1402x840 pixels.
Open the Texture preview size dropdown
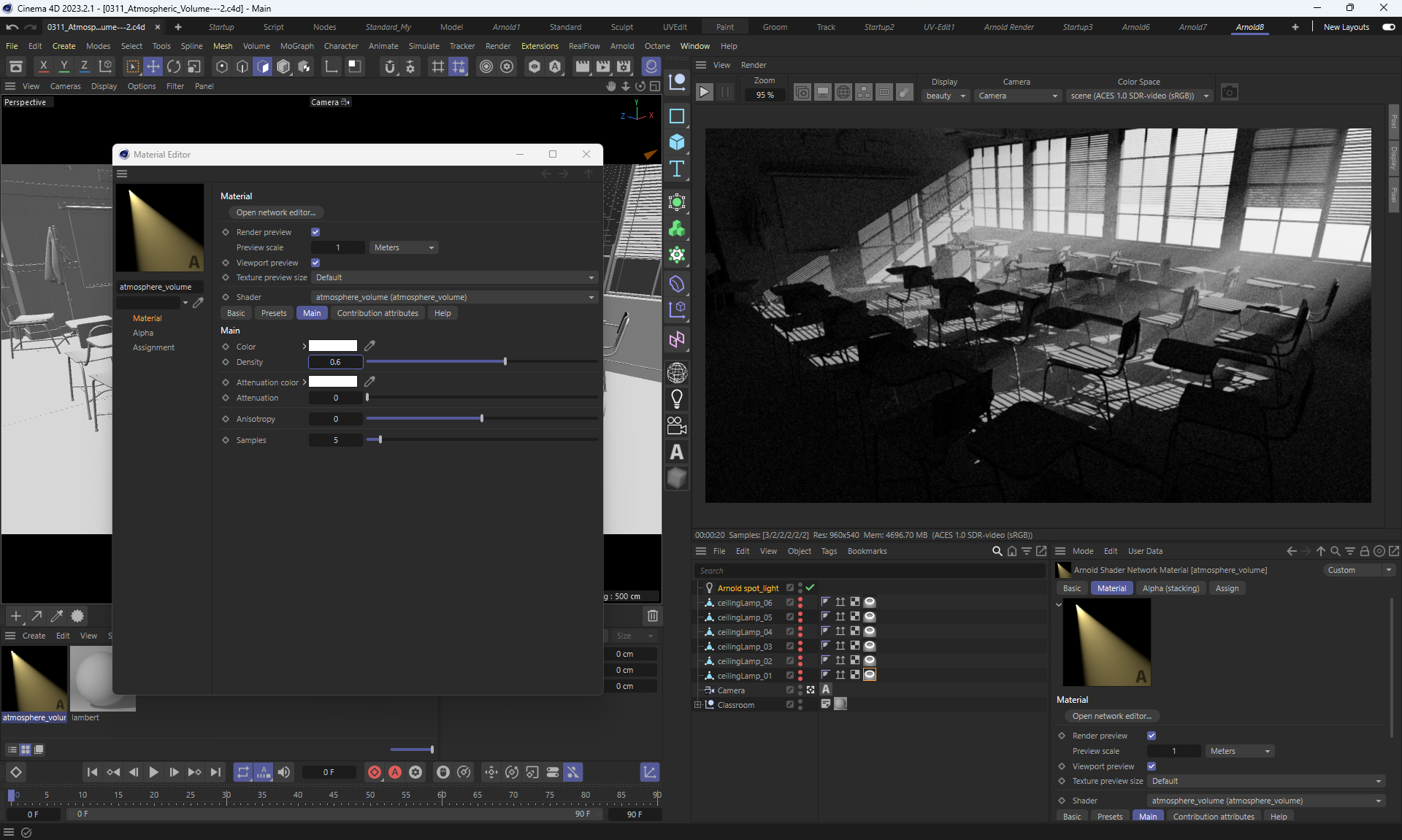[x=454, y=277]
